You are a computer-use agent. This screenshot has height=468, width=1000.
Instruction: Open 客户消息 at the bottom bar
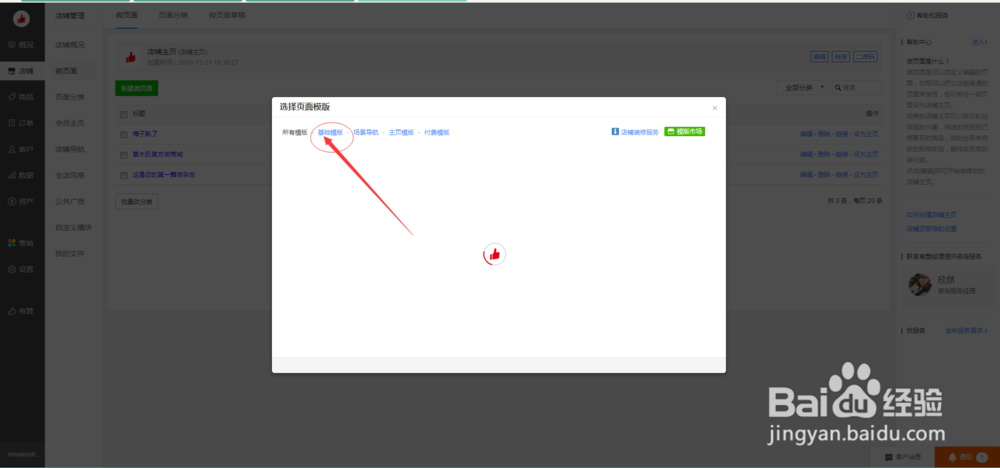(x=904, y=457)
